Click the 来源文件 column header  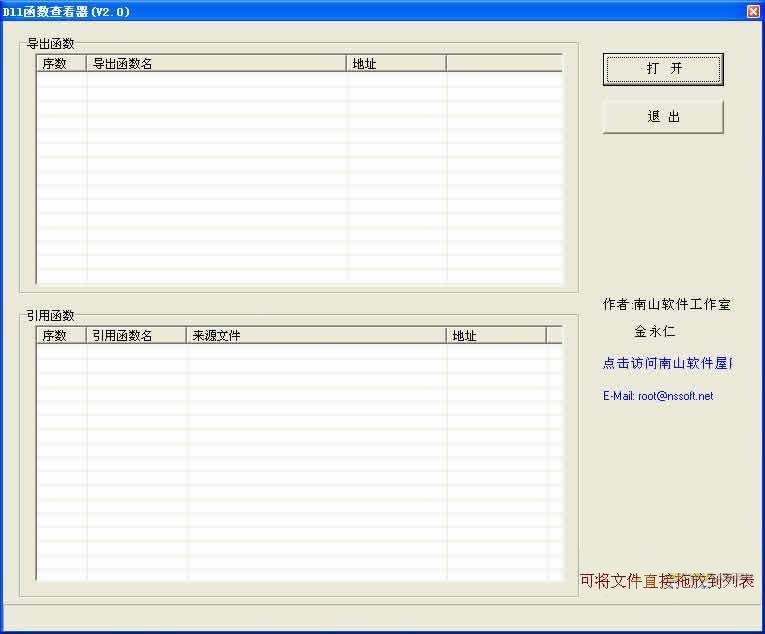(316, 335)
